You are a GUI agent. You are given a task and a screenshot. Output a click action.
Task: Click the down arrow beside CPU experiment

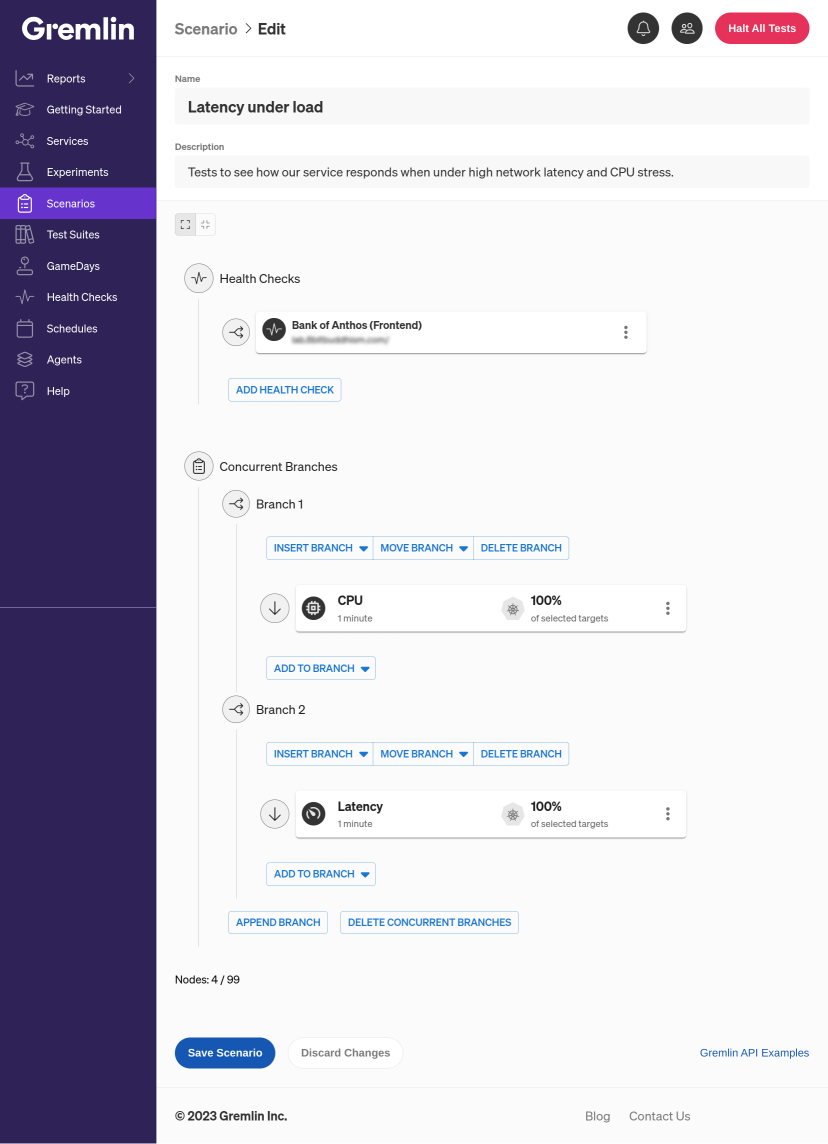click(274, 608)
